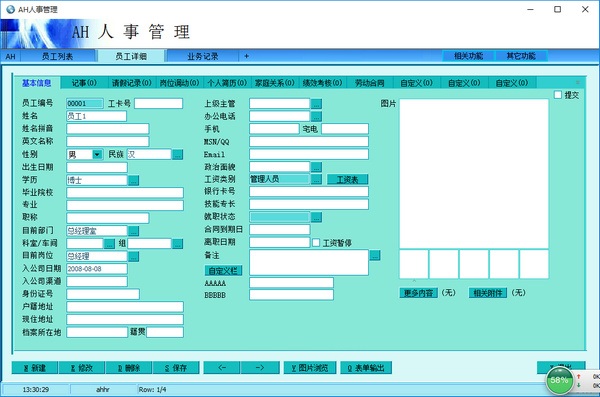The image size is (600, 397).
Task: Click Row: 1/4 status bar text
Action: (x=152, y=390)
